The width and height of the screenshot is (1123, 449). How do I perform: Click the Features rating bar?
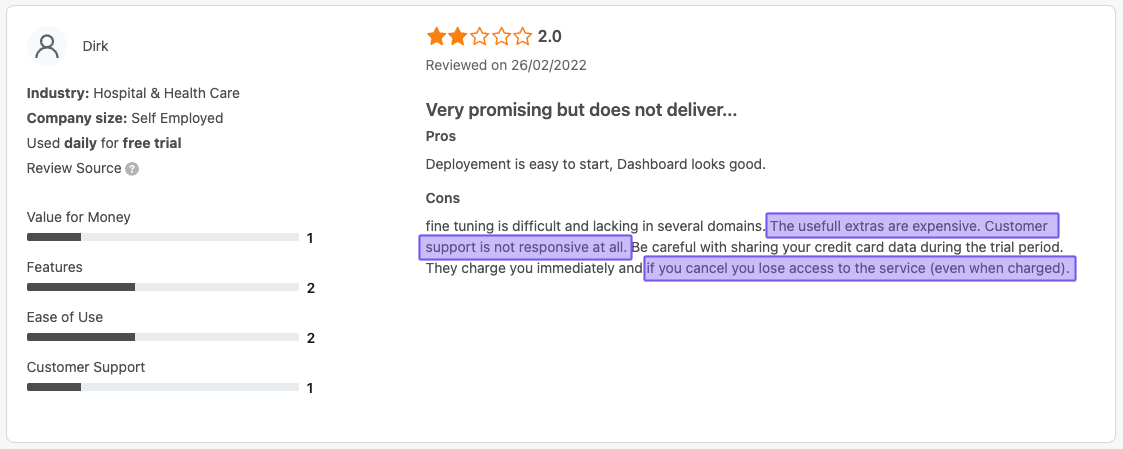[163, 287]
